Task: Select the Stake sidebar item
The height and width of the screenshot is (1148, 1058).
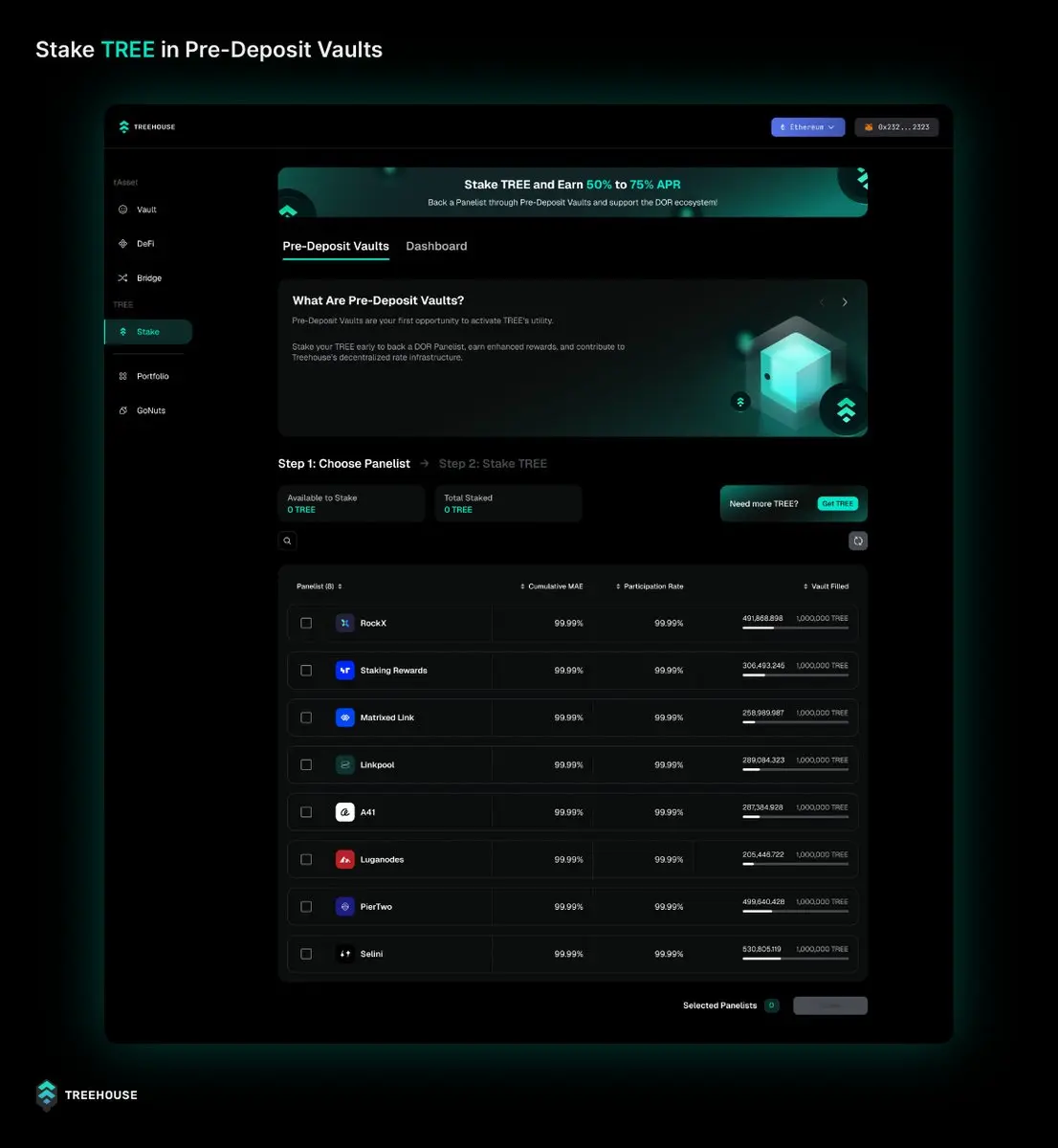Action: [x=148, y=332]
